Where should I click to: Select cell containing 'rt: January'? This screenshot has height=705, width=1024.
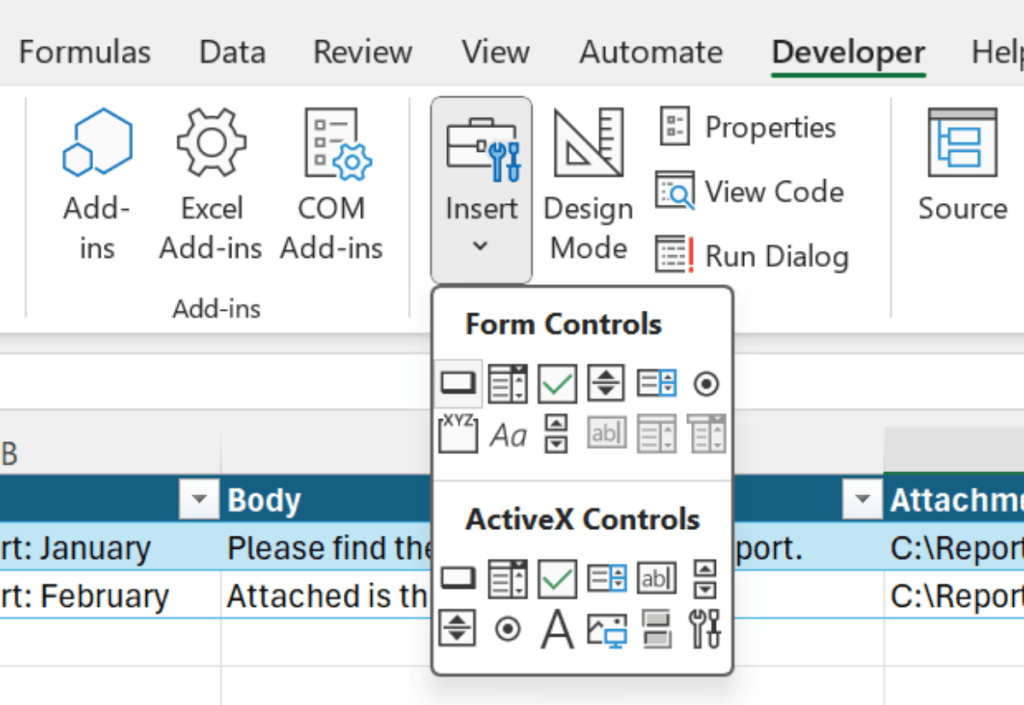coord(110,547)
